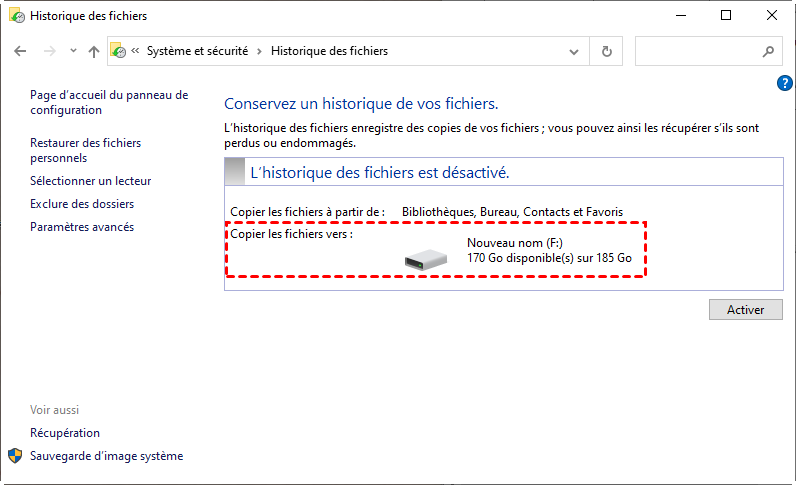
Task: Click the back navigation arrow
Action: click(x=20, y=51)
